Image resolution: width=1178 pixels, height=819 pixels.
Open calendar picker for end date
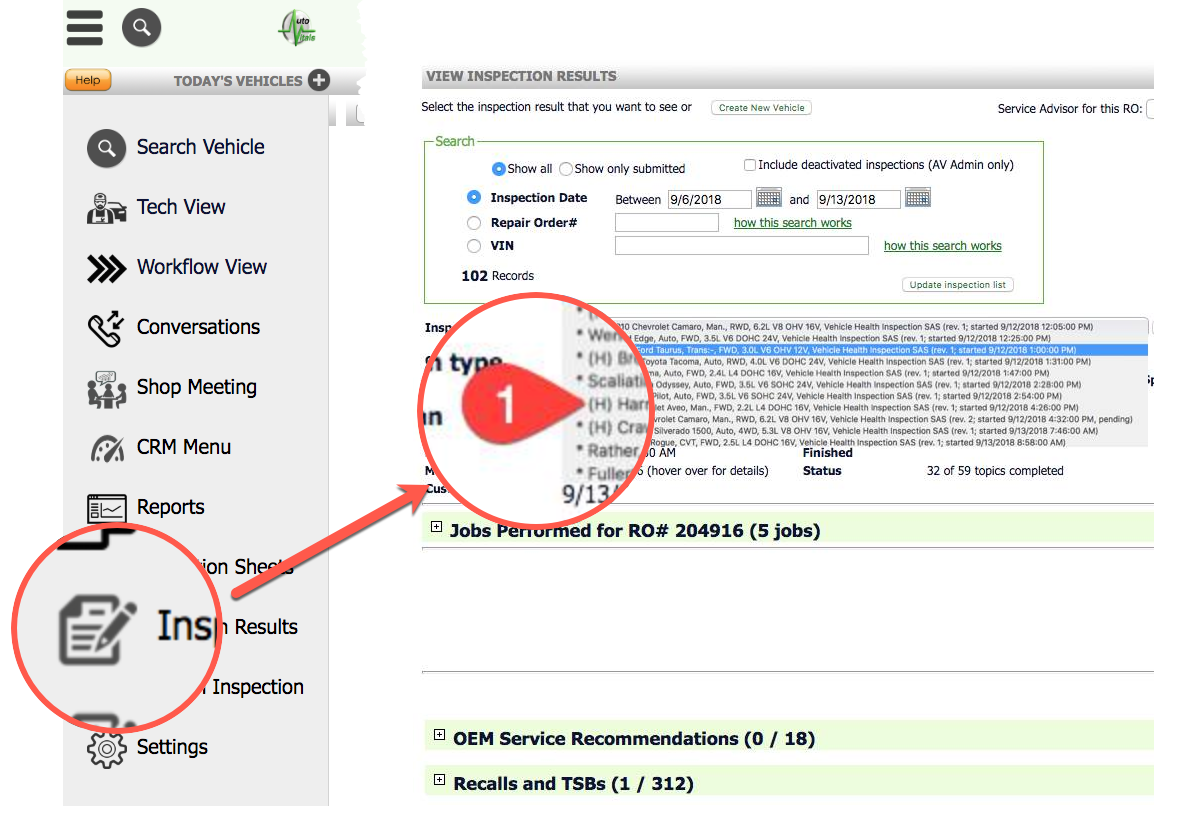click(917, 198)
